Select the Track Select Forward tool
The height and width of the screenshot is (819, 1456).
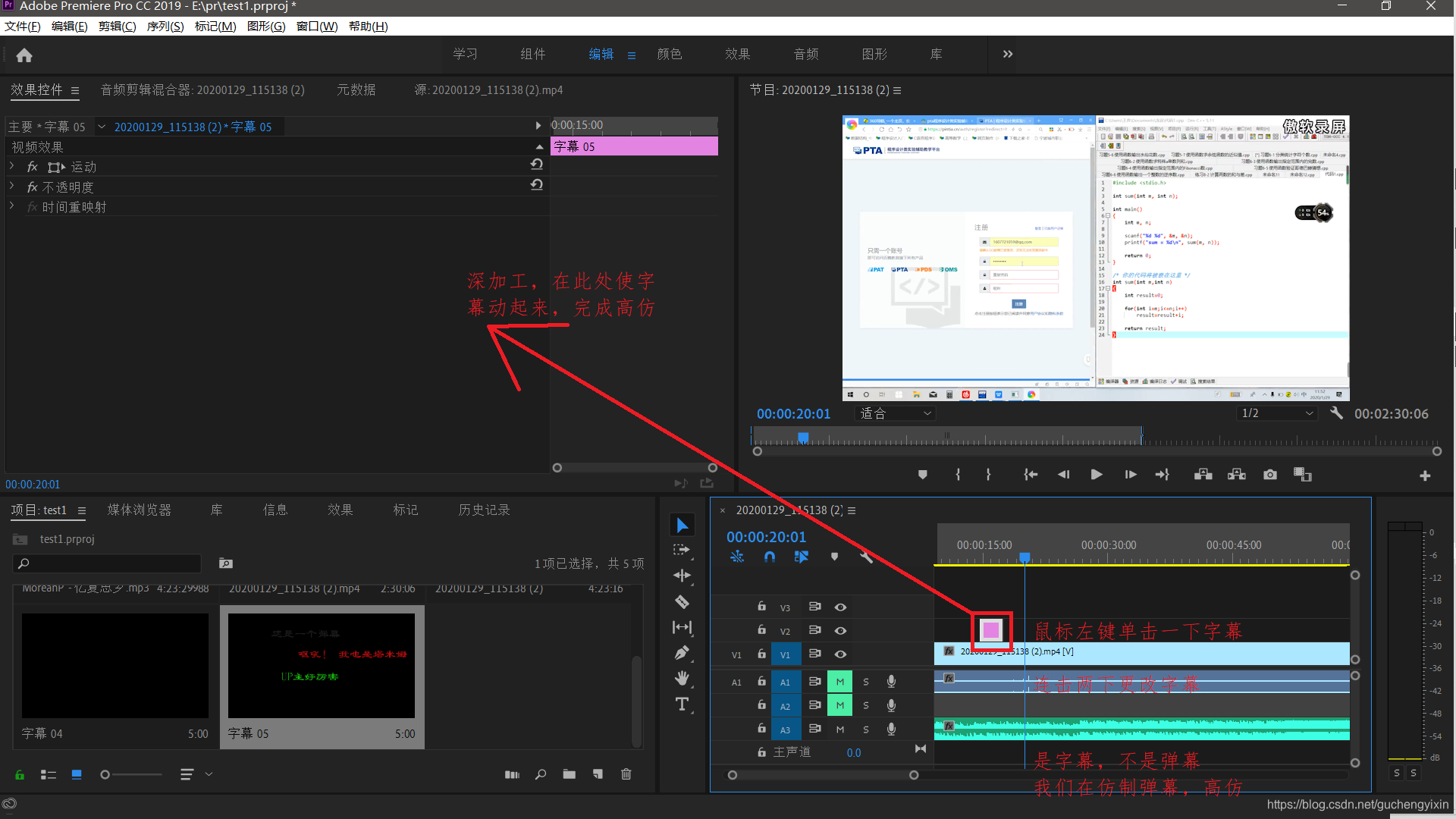click(682, 550)
